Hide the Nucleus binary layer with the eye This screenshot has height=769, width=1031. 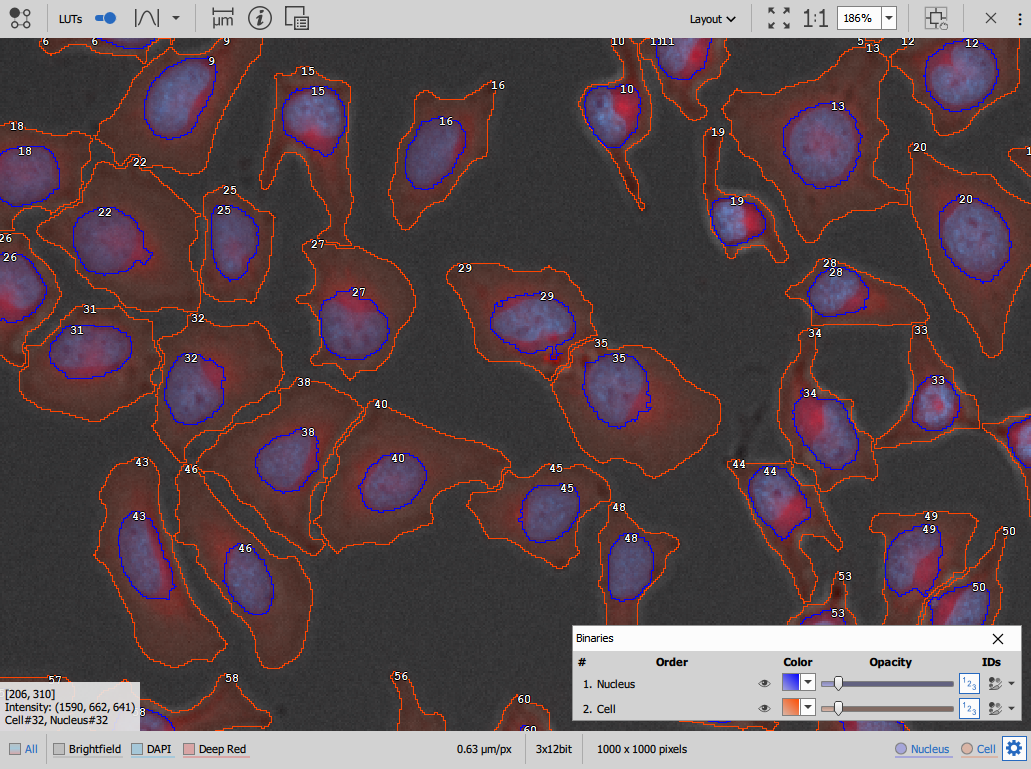[x=764, y=684]
